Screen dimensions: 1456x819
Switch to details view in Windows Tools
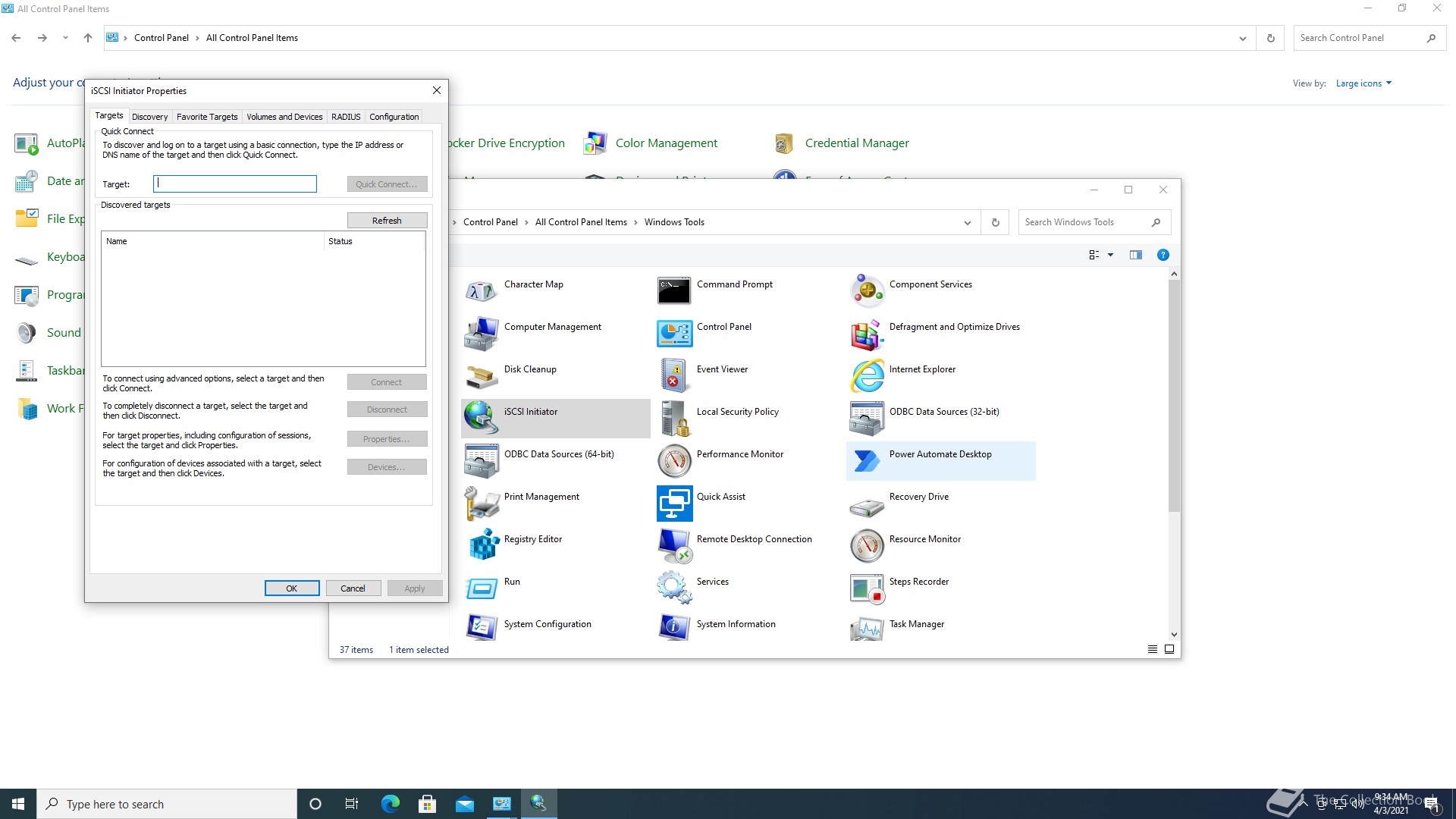pyautogui.click(x=1152, y=649)
